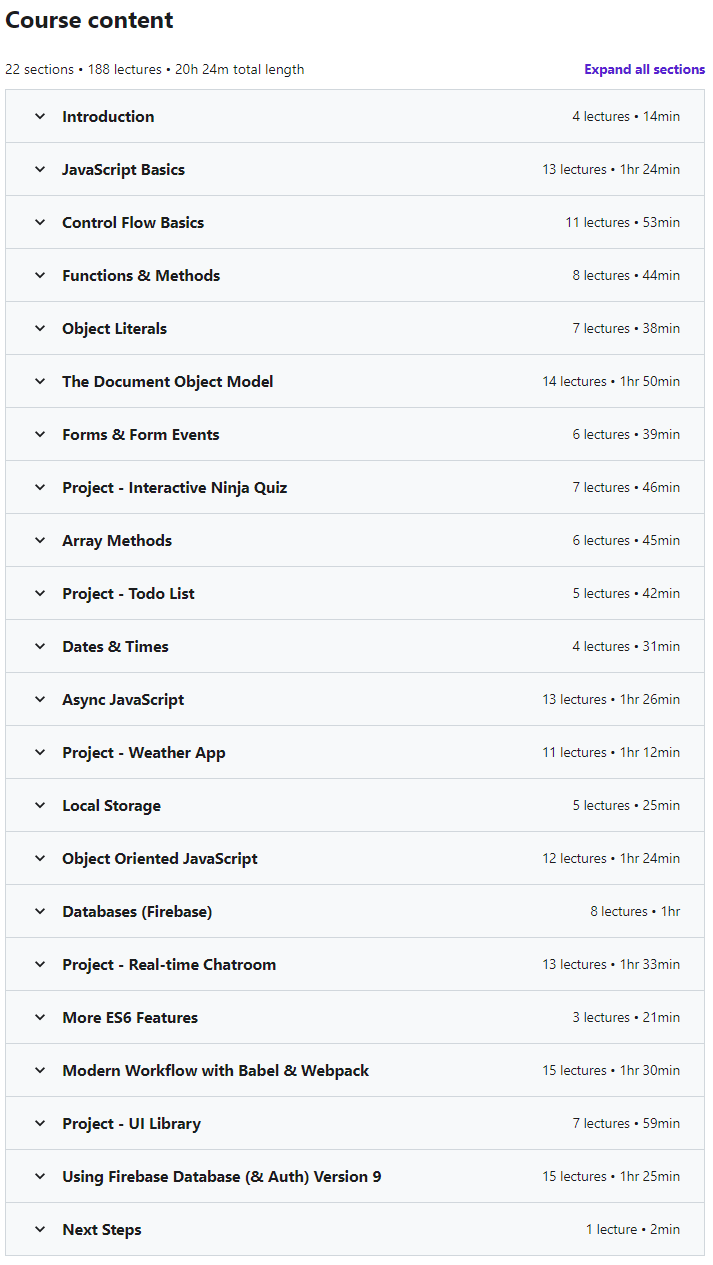
Task: Open Object Oriented JavaScript section title
Action: tap(160, 858)
